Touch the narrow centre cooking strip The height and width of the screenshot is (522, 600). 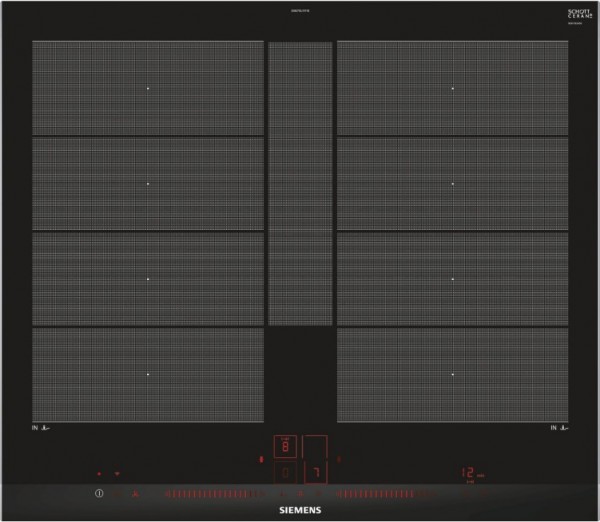click(300, 184)
